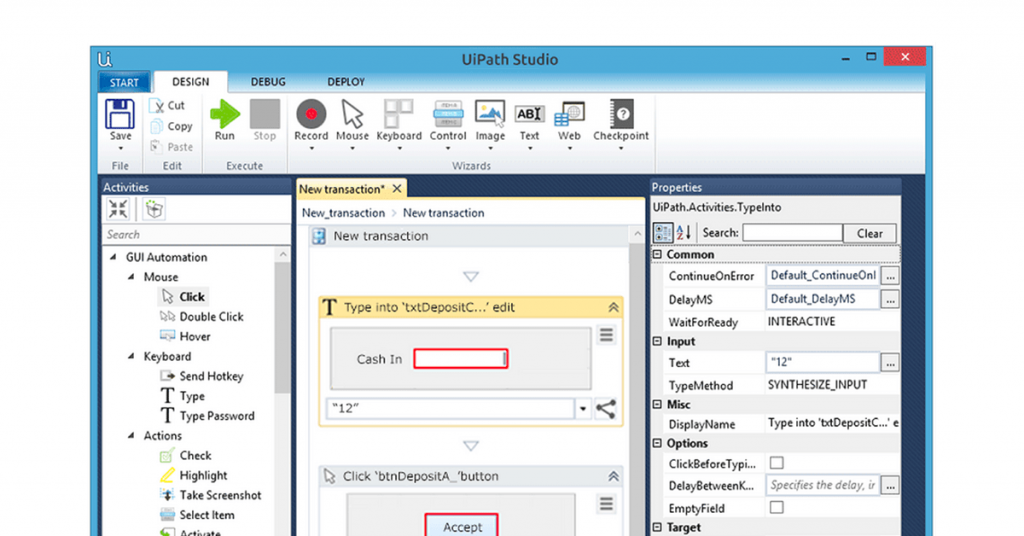
Task: Select the Click activity icon row
Action: pos(183,296)
